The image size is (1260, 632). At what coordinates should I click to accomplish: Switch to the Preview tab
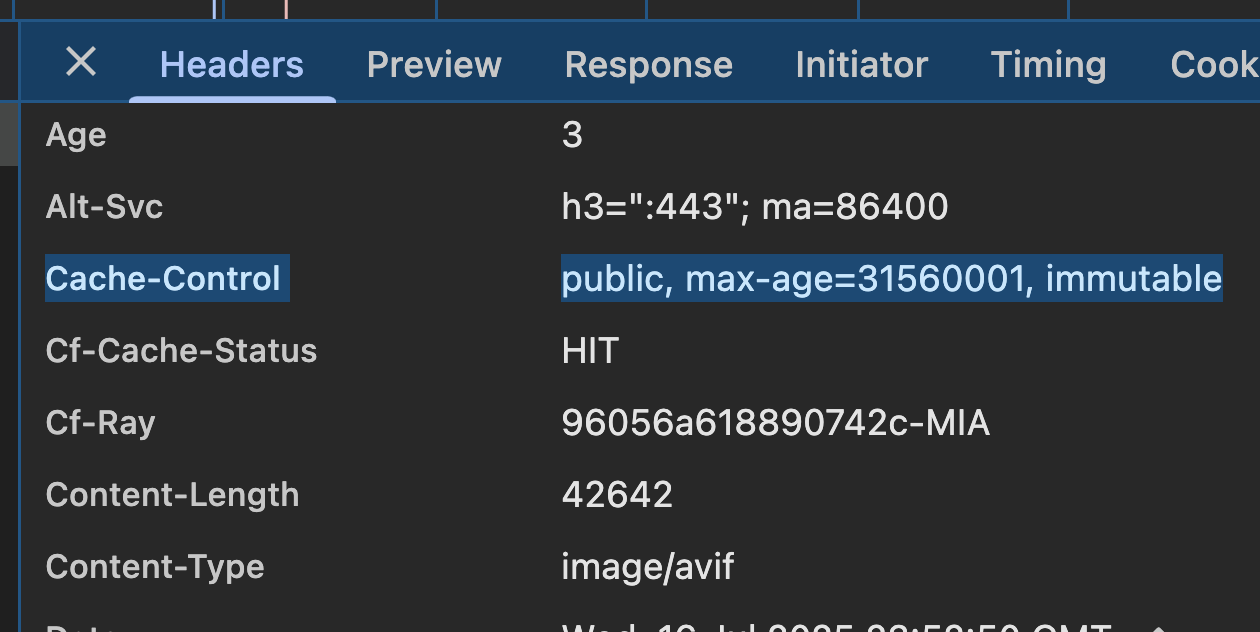click(x=434, y=64)
